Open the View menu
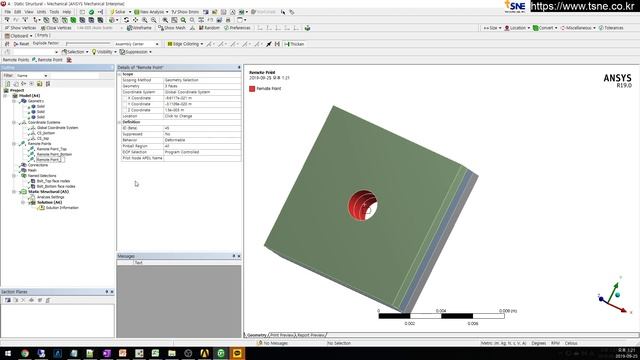Image resolution: width=640 pixels, height=360 pixels. tap(29, 12)
